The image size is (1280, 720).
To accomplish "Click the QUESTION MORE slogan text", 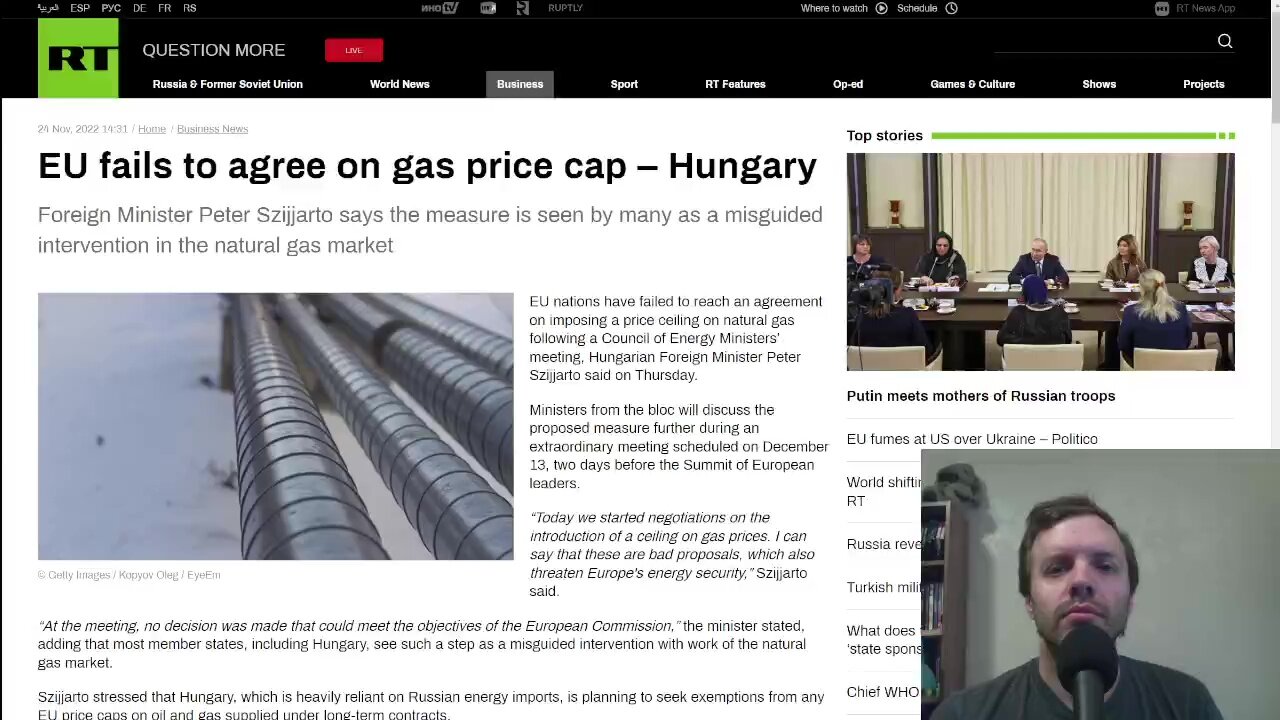I will click(x=213, y=50).
